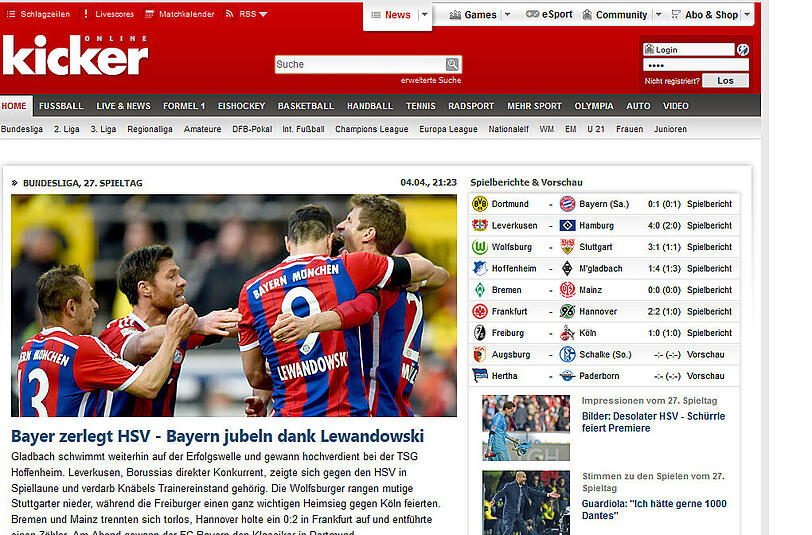Open the Community tab
Screen dimensions: 812x535
[615, 15]
